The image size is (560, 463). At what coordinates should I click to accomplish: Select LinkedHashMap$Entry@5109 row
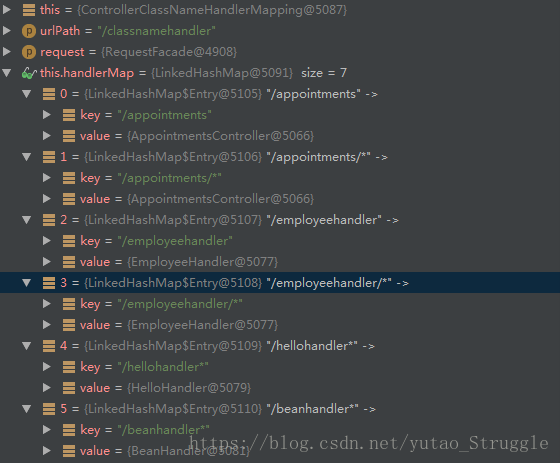280,346
